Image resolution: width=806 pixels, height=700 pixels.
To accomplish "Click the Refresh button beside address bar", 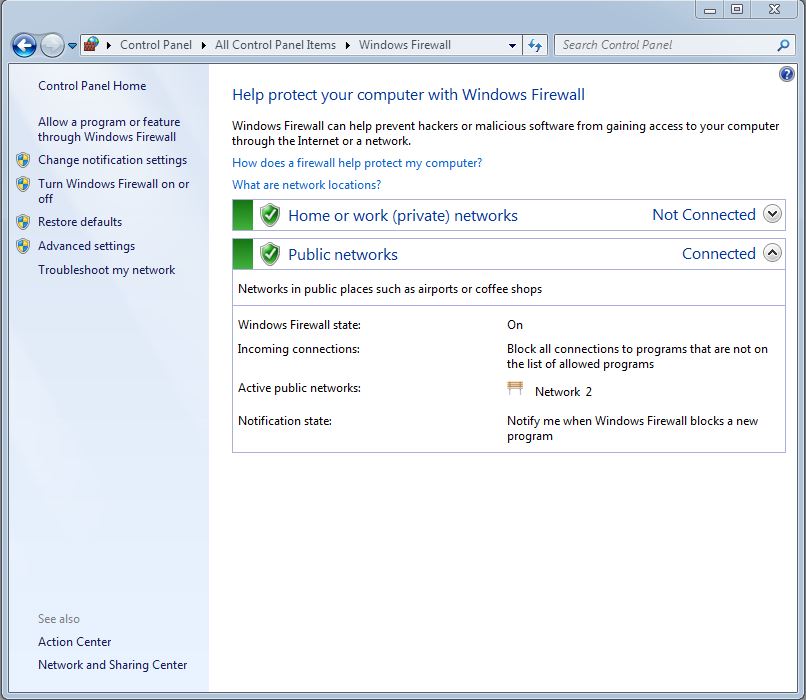I will coord(535,45).
